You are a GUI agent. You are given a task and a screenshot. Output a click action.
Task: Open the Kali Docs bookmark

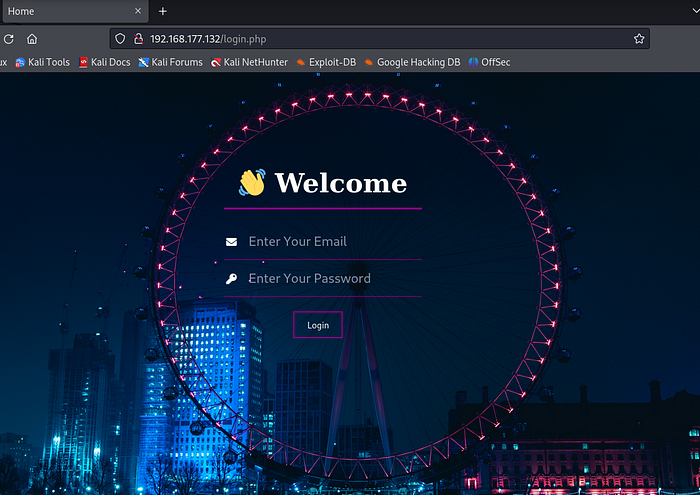coord(104,62)
